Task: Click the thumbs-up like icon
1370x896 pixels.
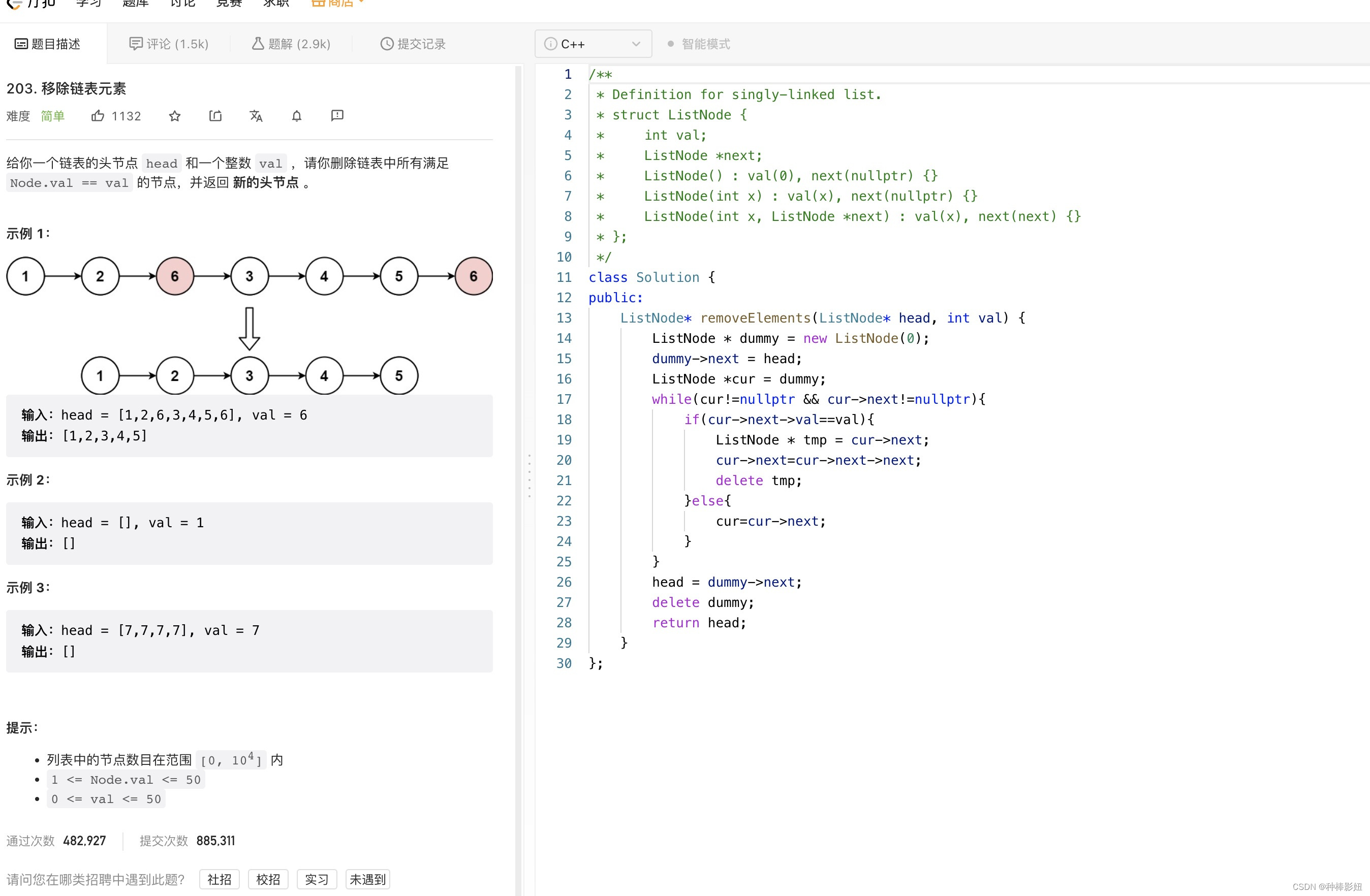Action: (97, 116)
